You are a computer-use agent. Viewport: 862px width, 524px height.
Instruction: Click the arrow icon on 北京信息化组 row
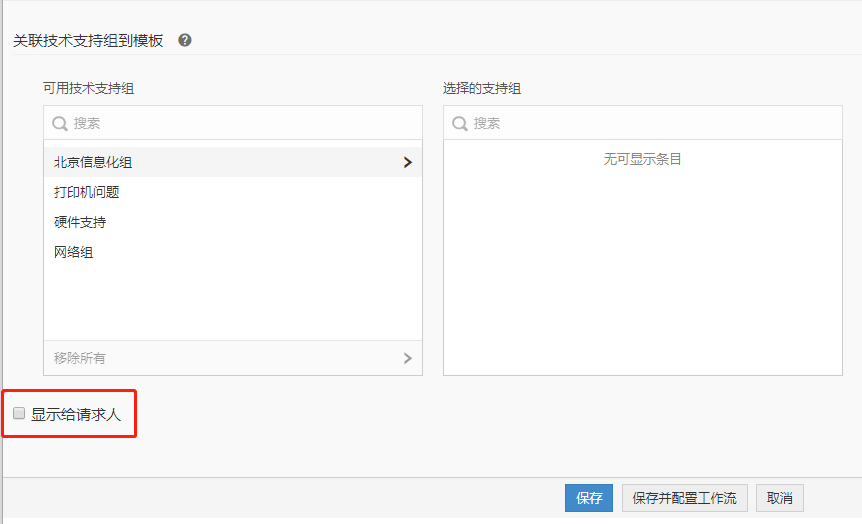pyautogui.click(x=407, y=162)
